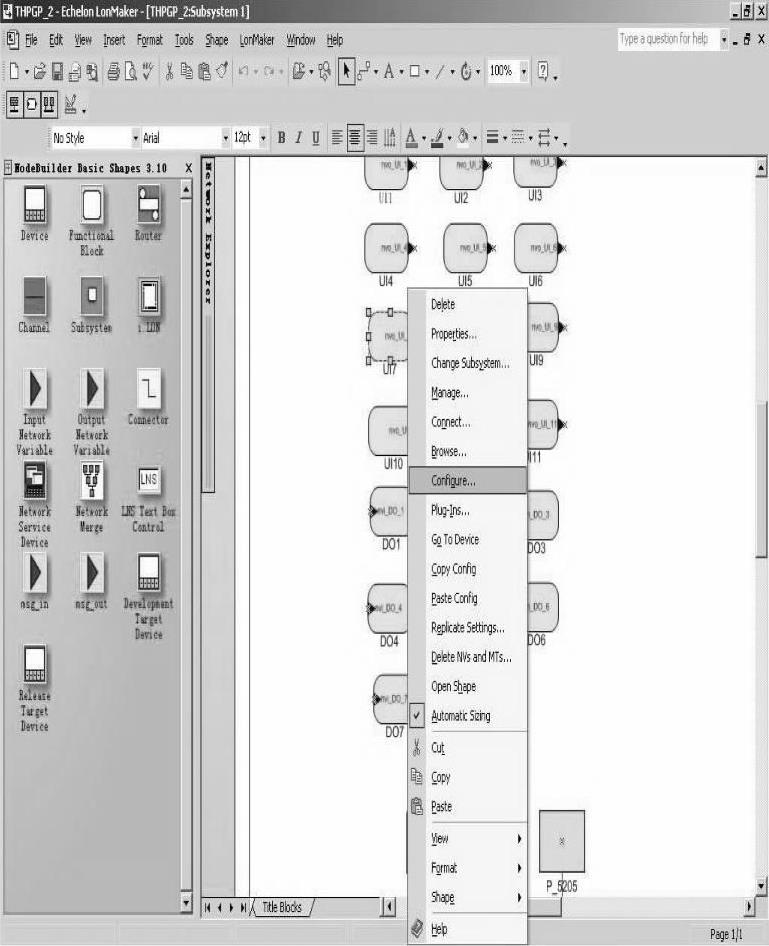Expand the Shape submenu in context menu
This screenshot has width=769, height=946.
(467, 898)
